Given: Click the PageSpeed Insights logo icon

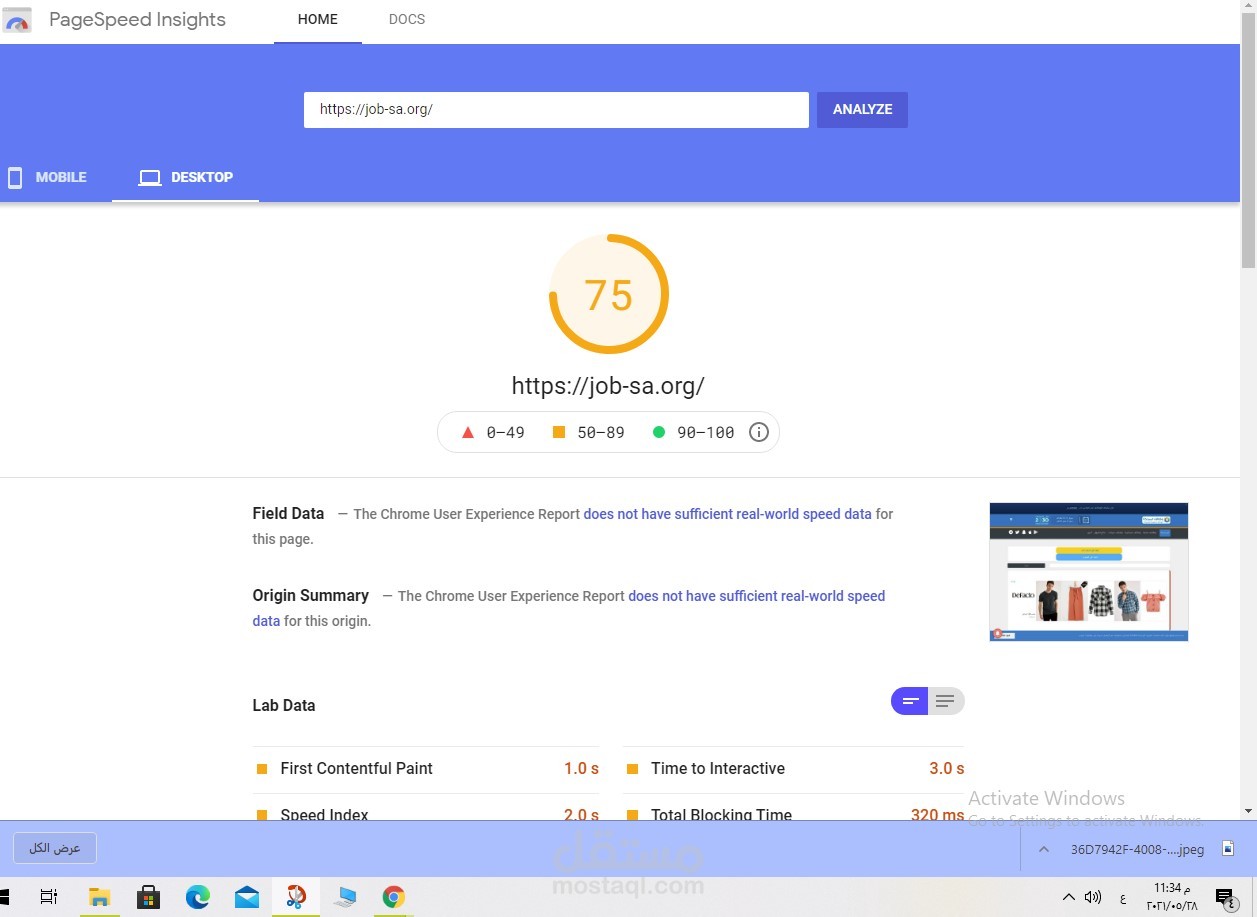Looking at the screenshot, I should (17, 19).
